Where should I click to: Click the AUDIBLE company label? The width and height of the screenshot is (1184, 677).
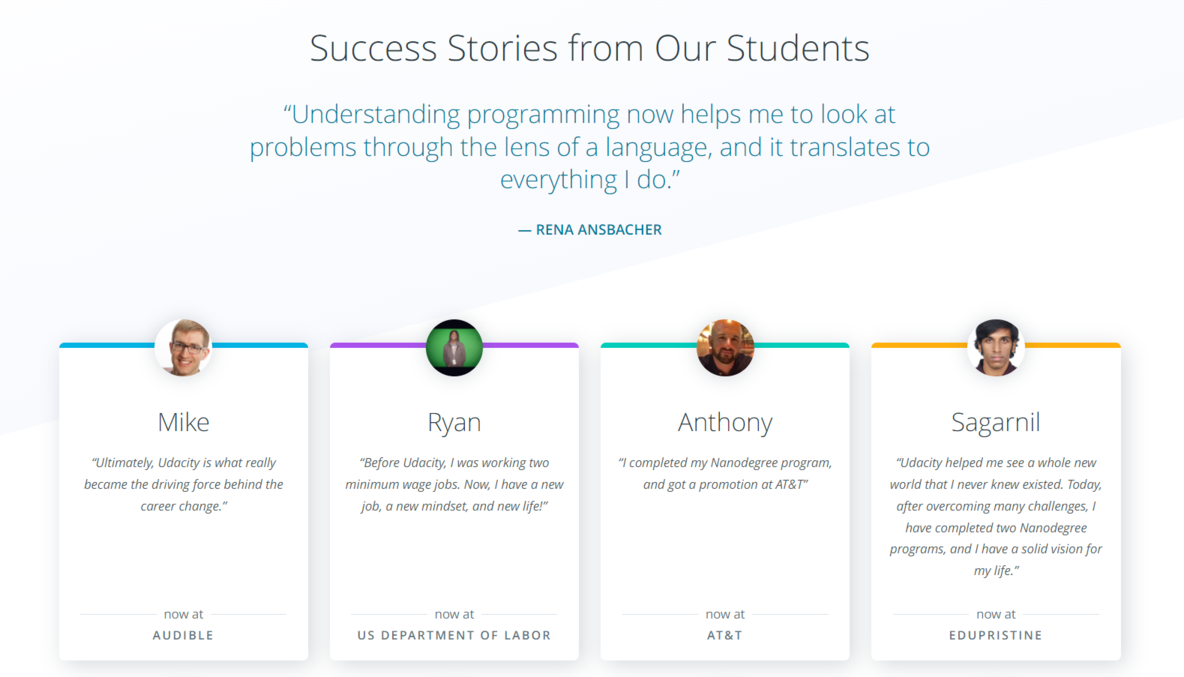point(183,635)
